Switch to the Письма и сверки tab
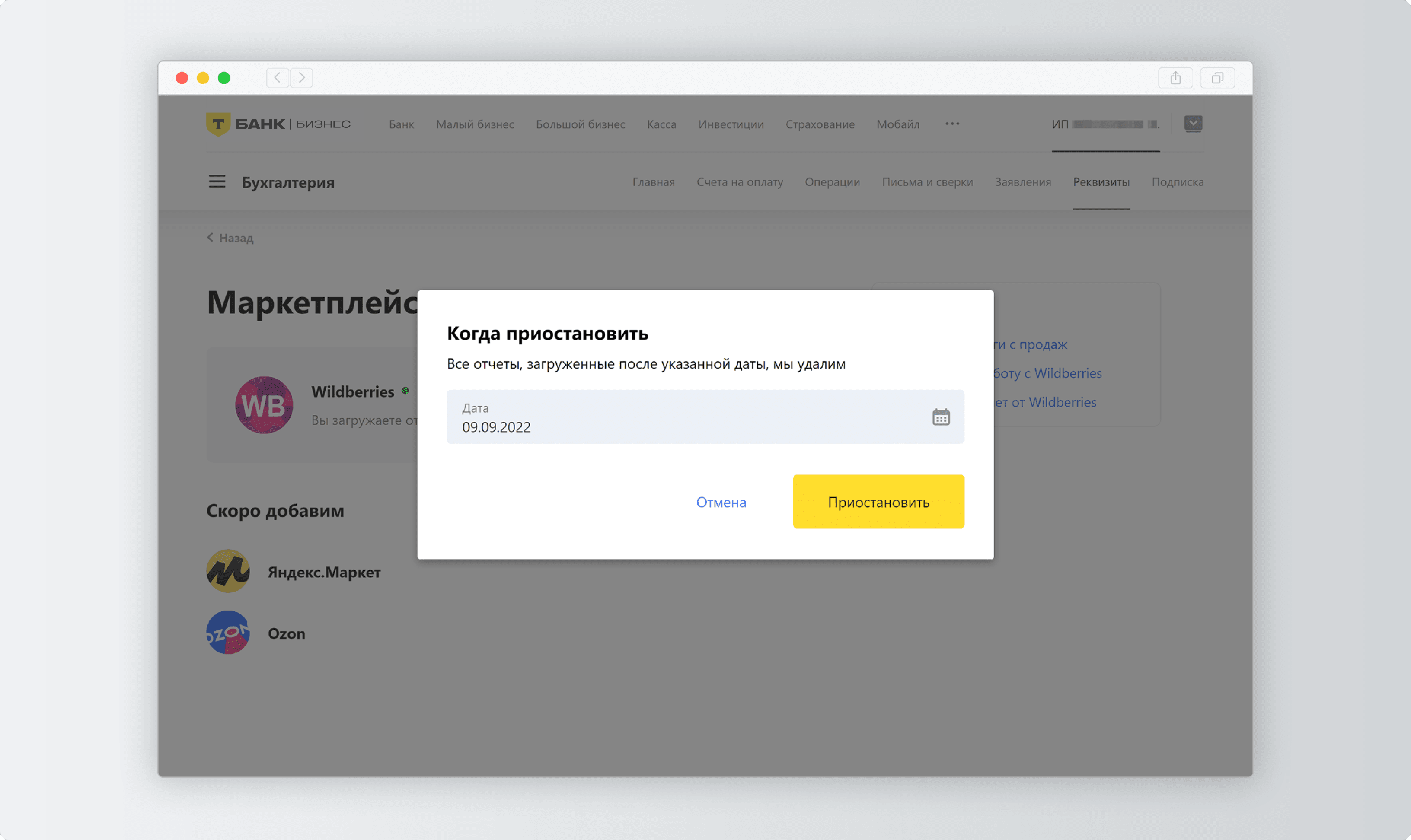The image size is (1411, 840). pos(927,182)
